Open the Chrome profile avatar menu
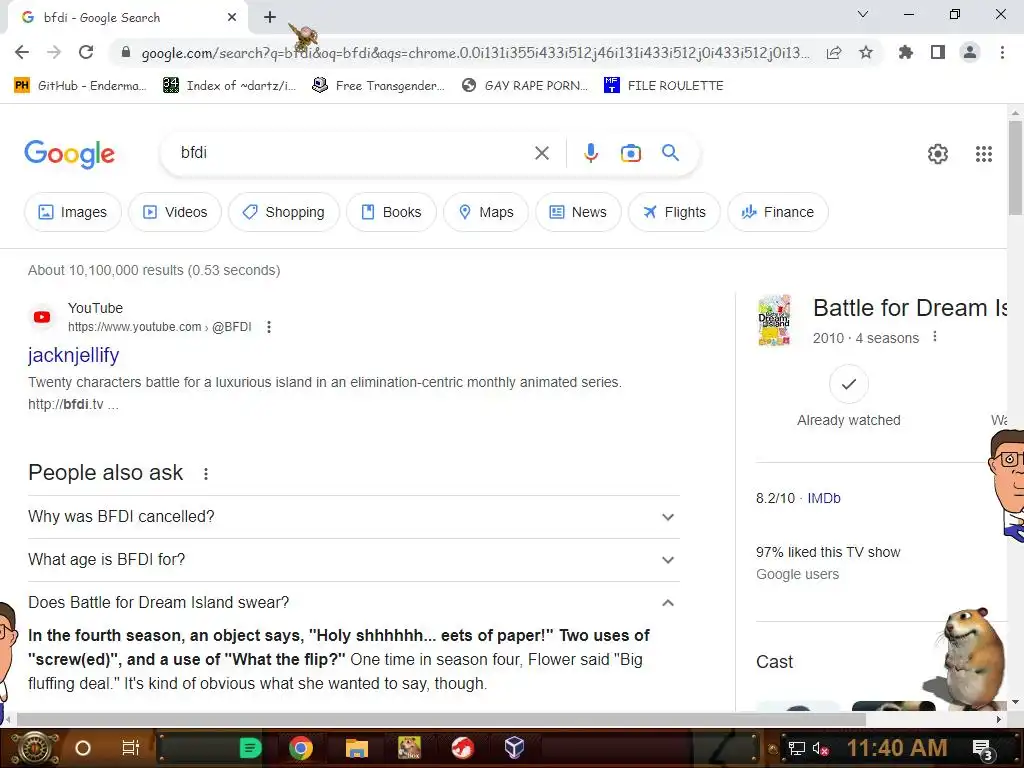 point(970,52)
